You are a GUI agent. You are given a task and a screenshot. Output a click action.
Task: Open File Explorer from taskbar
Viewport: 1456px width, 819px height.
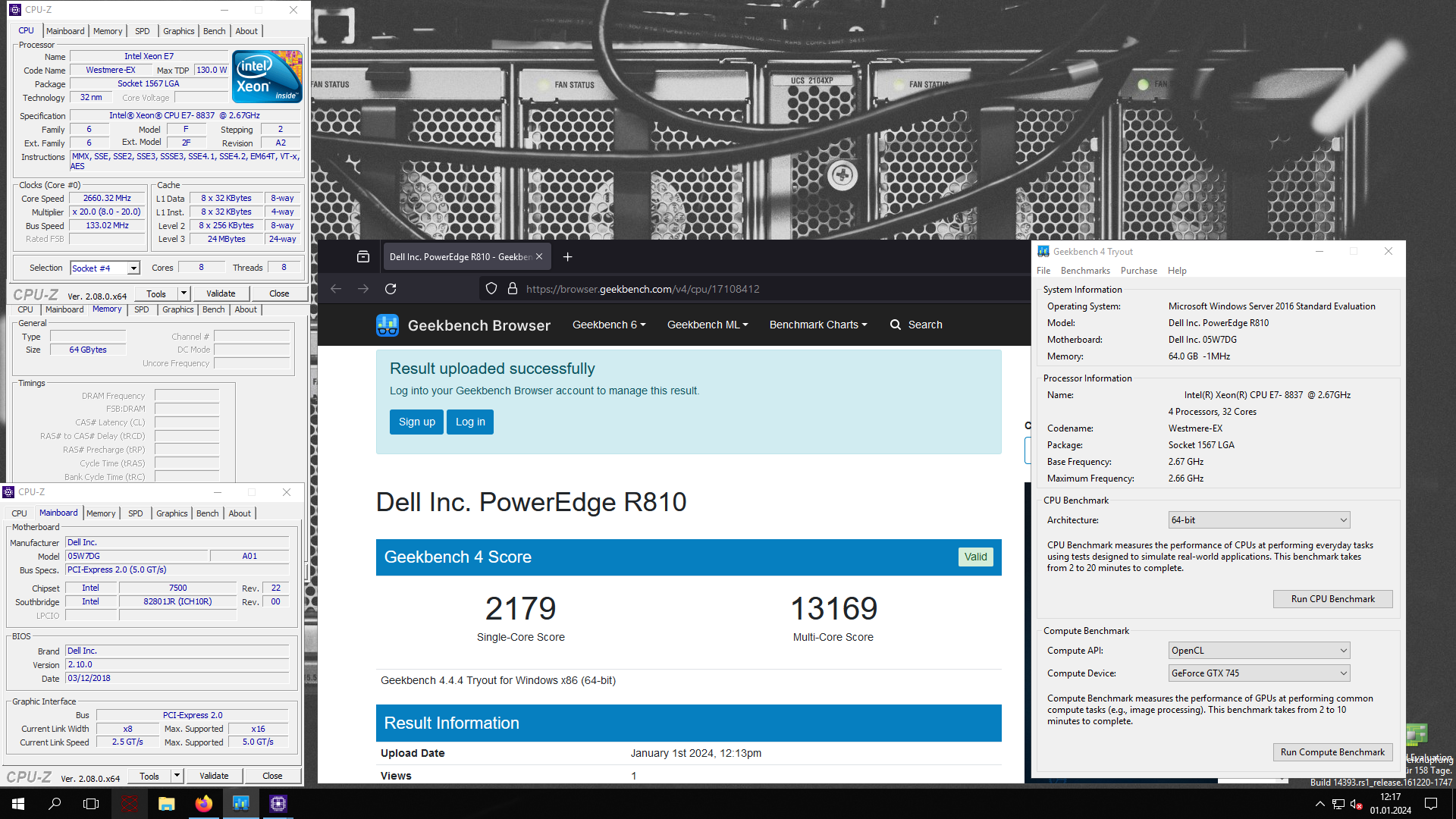167,804
